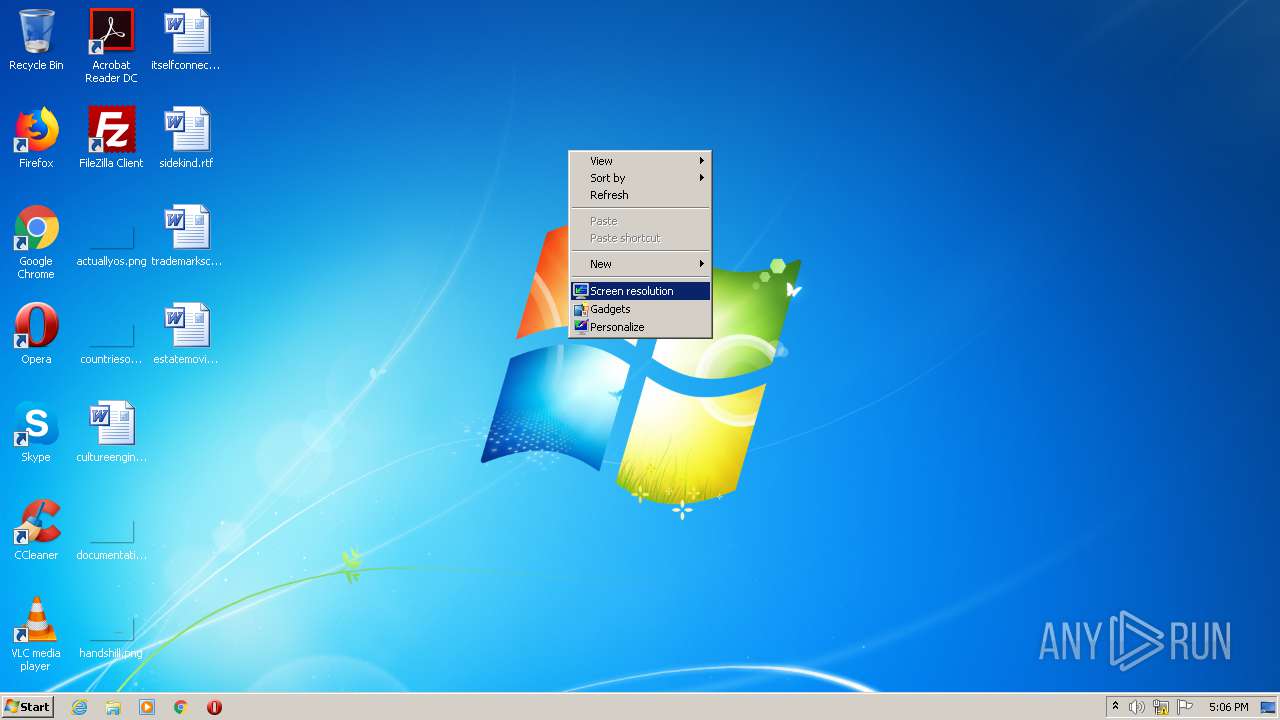Choose Screen resolution in context menu
Image resolution: width=1280 pixels, height=720 pixels.
tap(640, 291)
